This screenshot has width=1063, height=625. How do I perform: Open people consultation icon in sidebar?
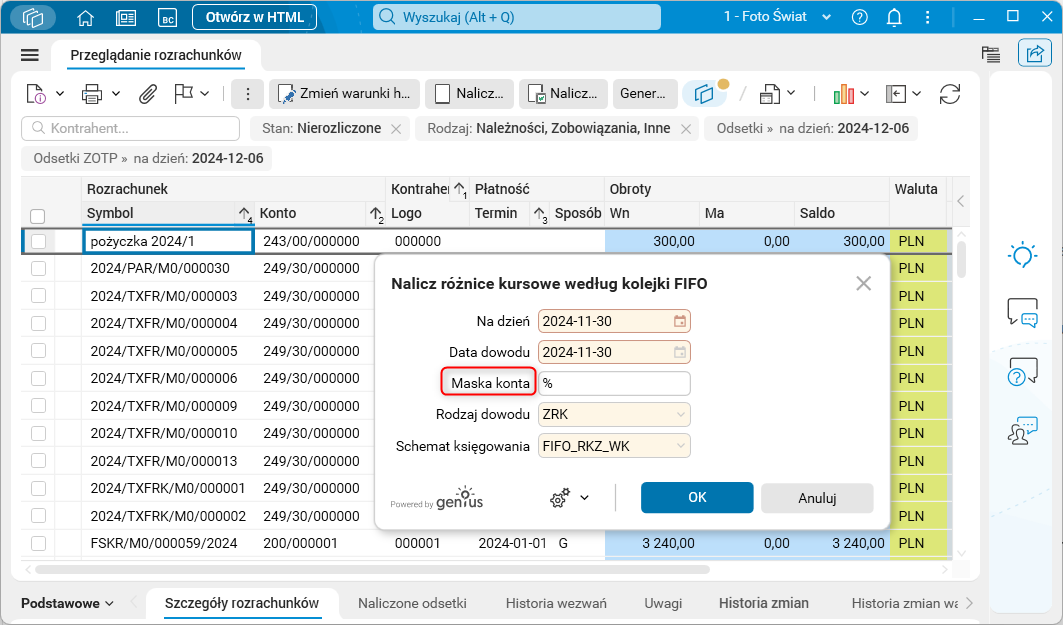1022,430
